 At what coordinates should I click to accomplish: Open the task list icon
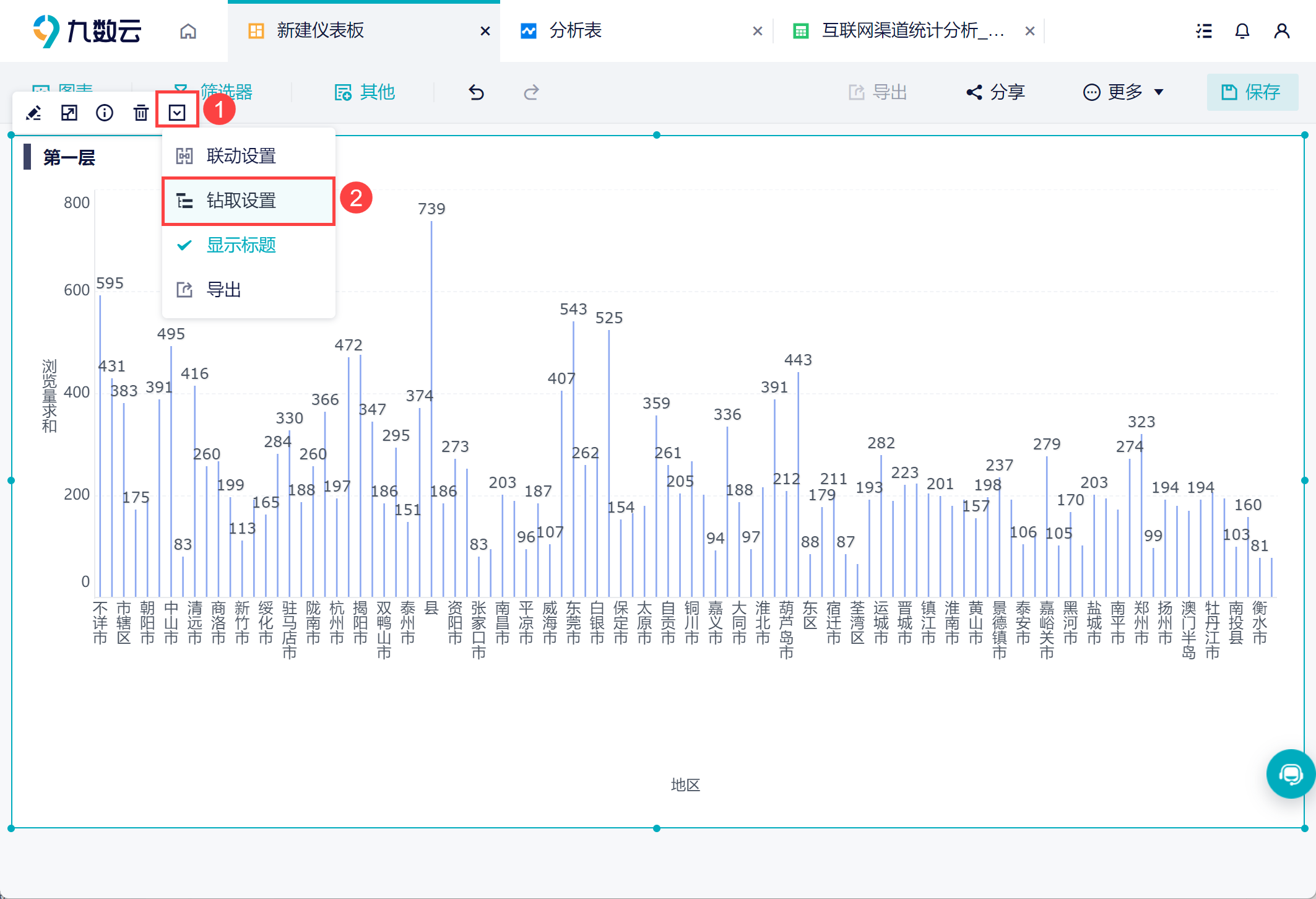1203,31
